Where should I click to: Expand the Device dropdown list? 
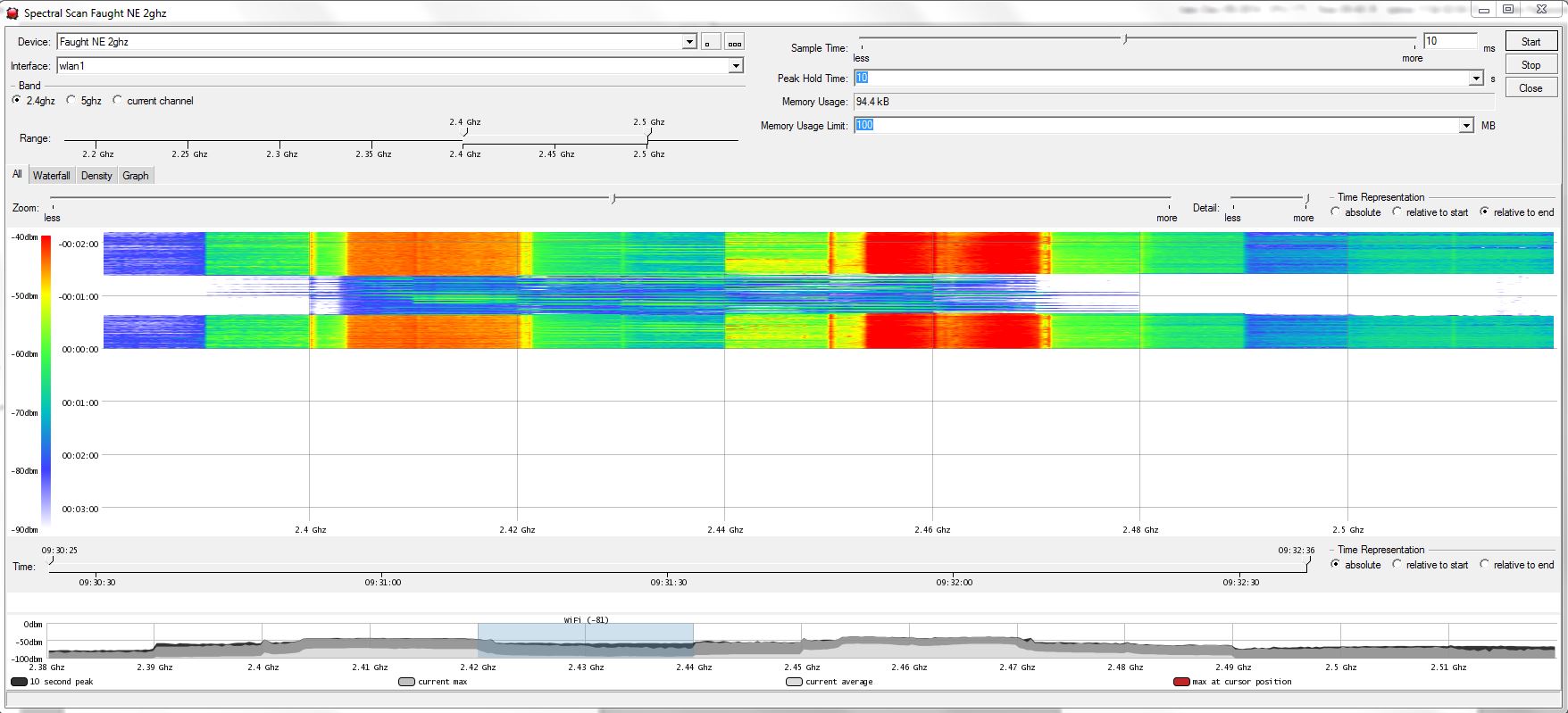(689, 42)
